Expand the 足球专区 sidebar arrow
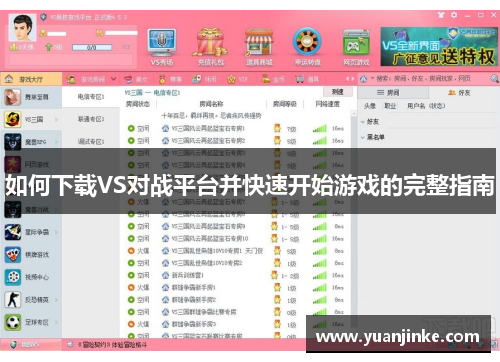Image resolution: width=500 pixels, height=362 pixels. [x=56, y=322]
